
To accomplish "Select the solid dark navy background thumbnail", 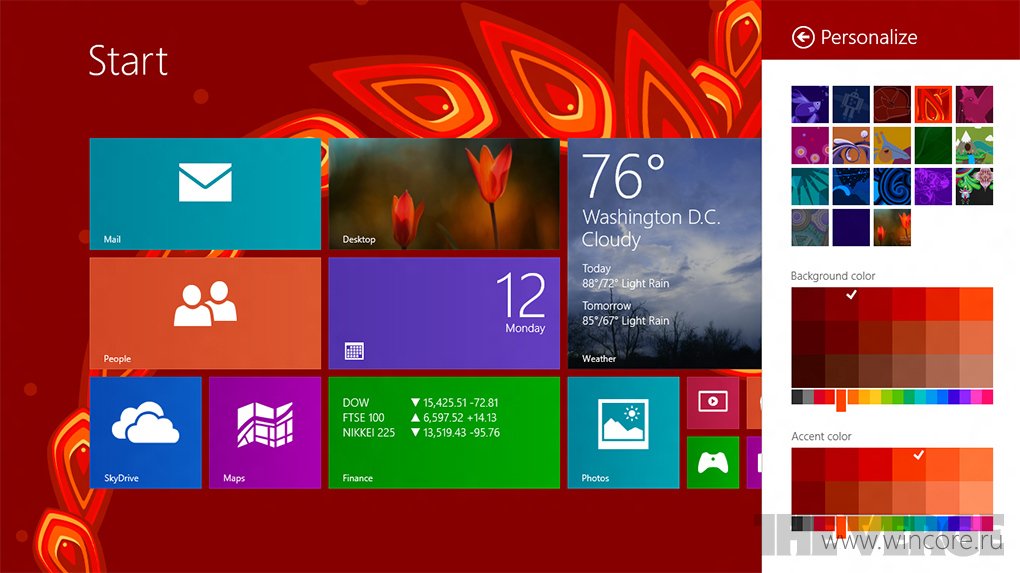I will click(851, 227).
